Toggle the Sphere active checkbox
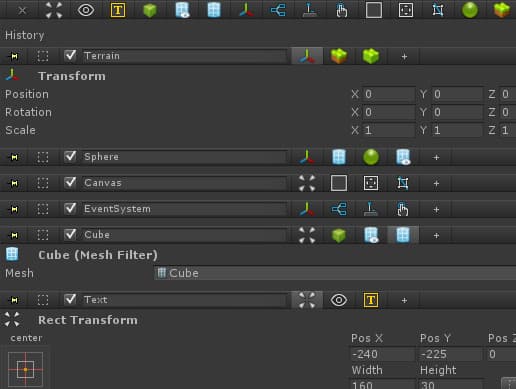 click(x=70, y=156)
